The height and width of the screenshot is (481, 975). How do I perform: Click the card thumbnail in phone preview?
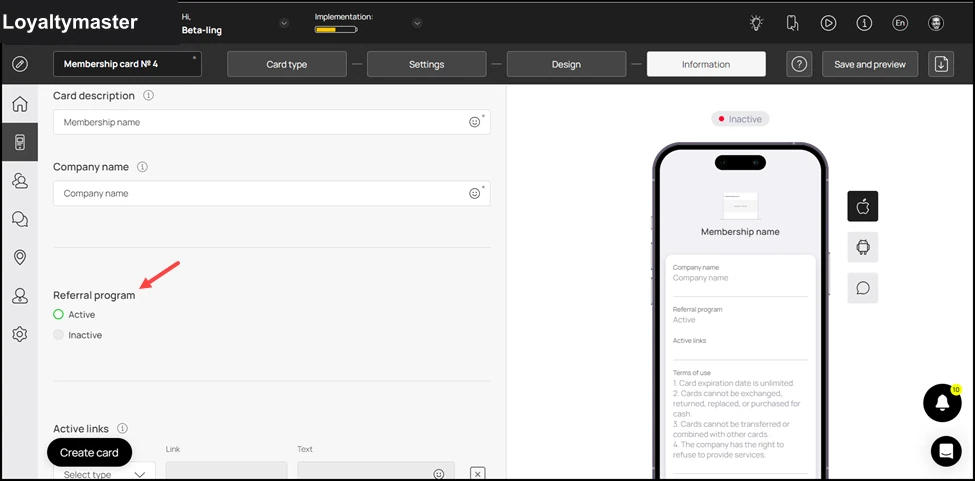(740, 206)
